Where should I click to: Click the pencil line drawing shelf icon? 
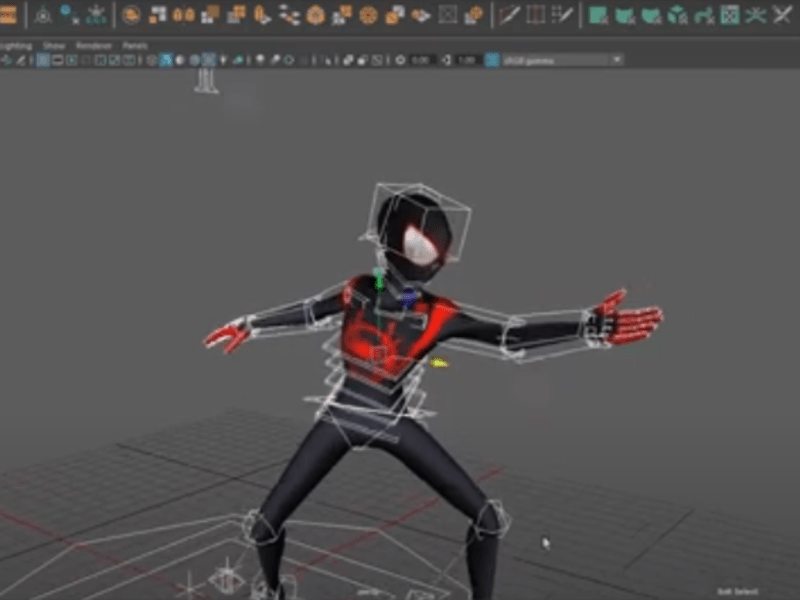click(509, 15)
